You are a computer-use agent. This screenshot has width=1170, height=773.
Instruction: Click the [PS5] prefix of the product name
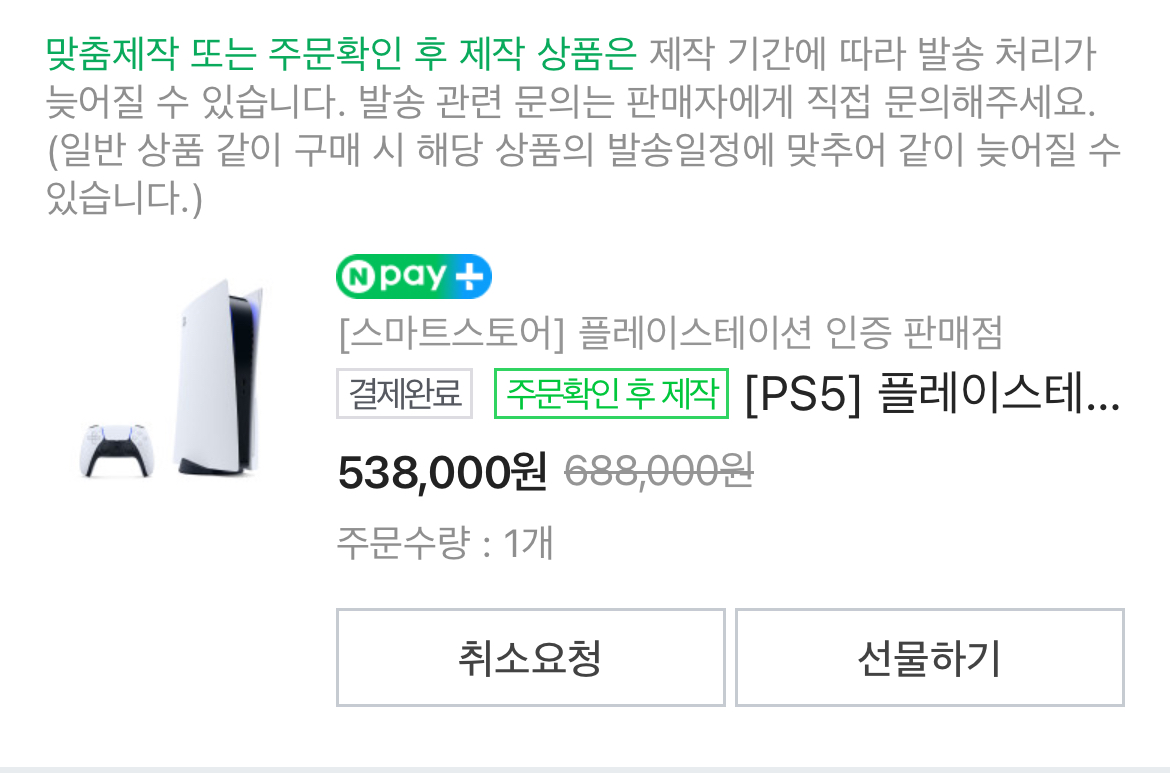coord(804,393)
